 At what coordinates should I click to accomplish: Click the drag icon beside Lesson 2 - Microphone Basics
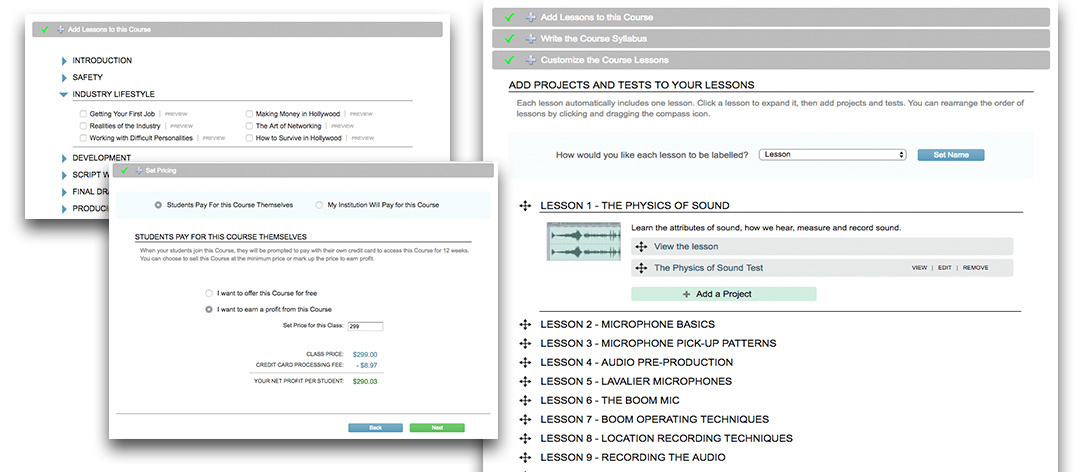pyautogui.click(x=524, y=325)
